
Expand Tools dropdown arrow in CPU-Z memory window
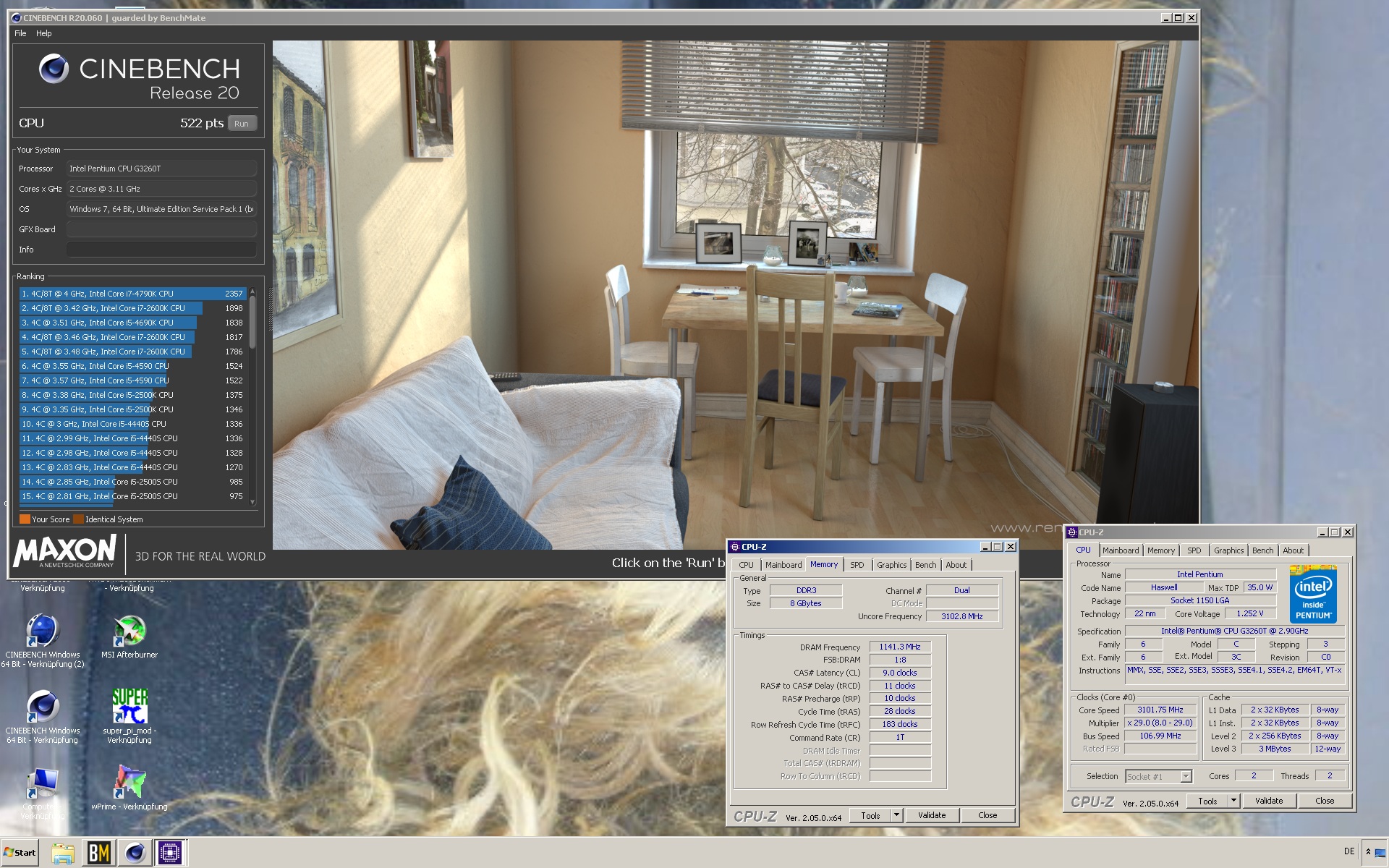(896, 815)
